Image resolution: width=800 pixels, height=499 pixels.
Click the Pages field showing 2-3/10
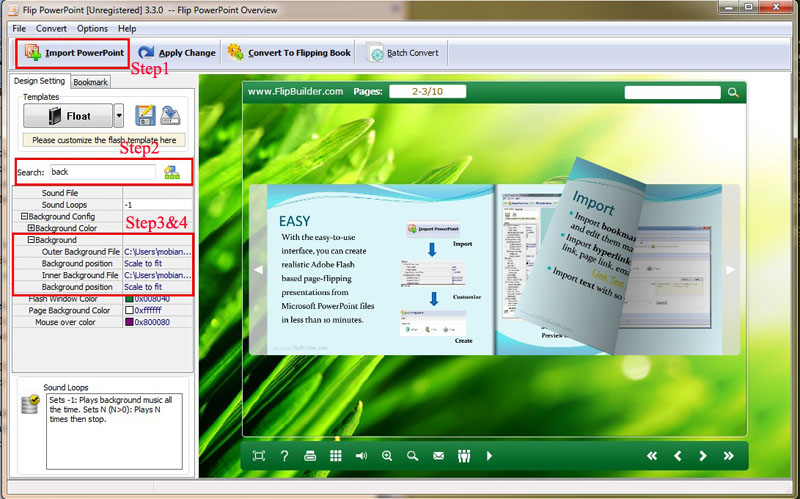(428, 91)
